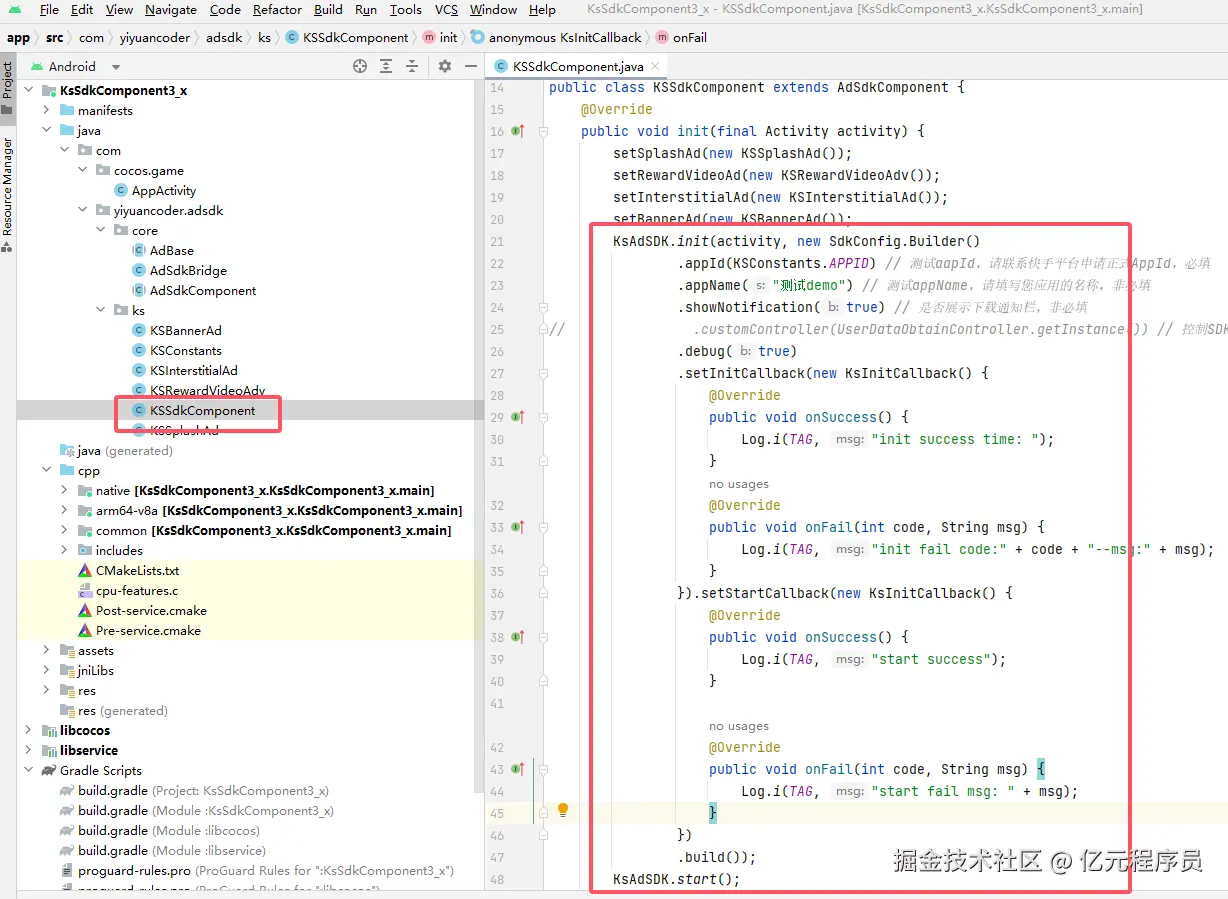Open CMakeLists.txt from the project tree
Viewport: 1228px width, 899px height.
click(137, 571)
